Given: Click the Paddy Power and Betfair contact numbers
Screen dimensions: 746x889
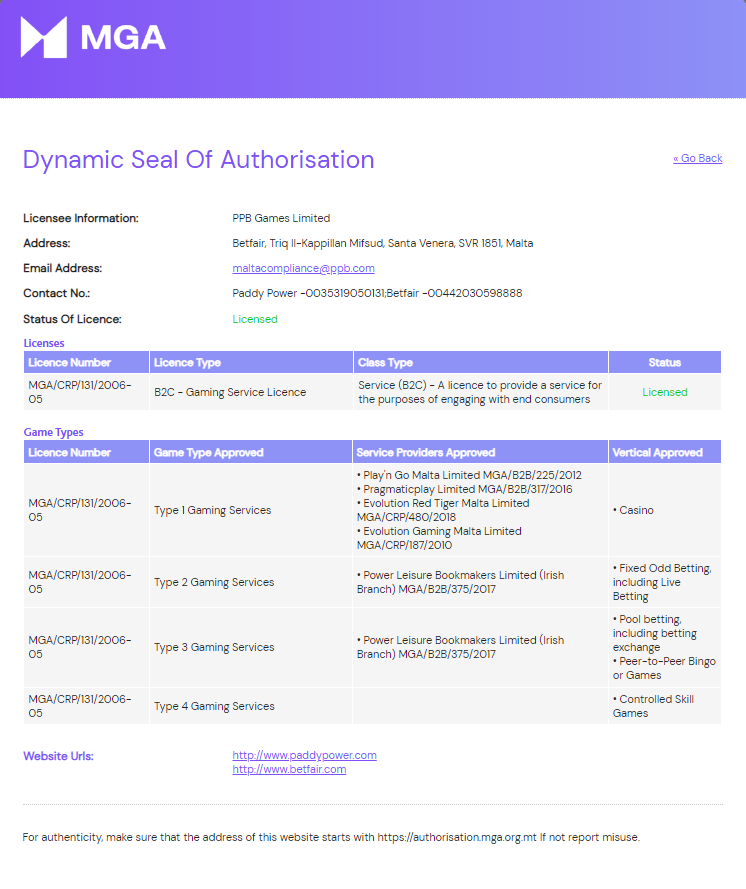Looking at the screenshot, I should click(377, 293).
